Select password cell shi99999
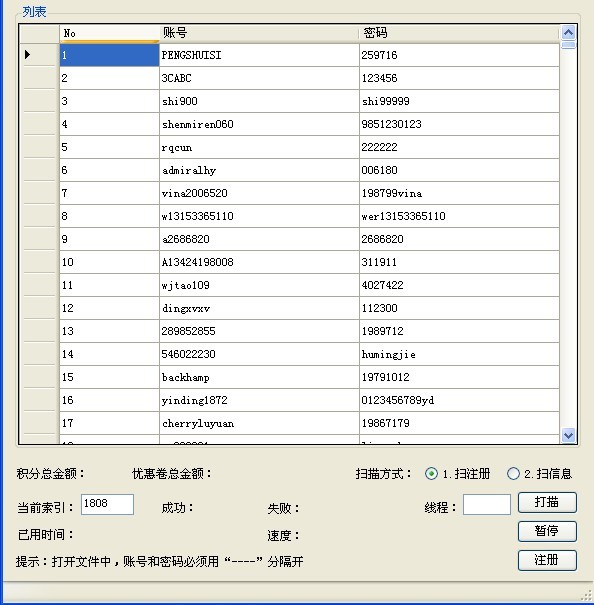 click(x=459, y=101)
